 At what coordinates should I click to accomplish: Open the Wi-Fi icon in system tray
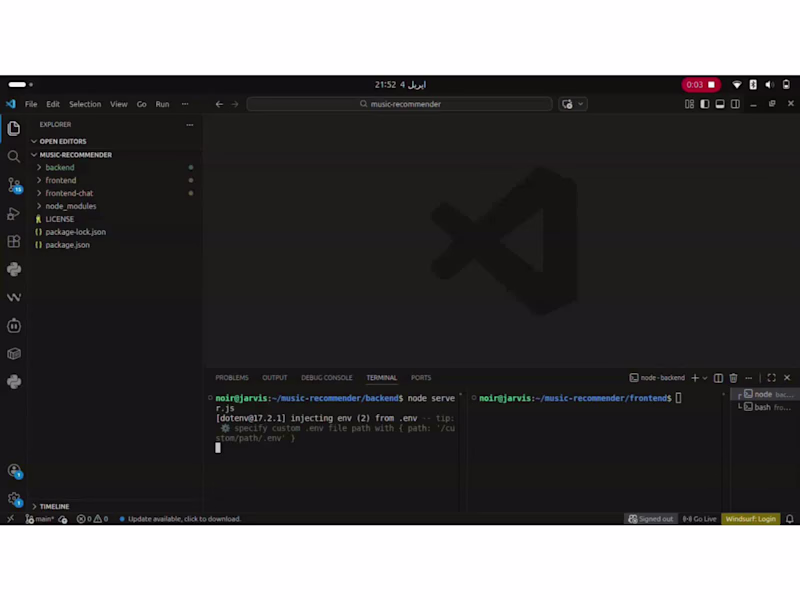737,85
